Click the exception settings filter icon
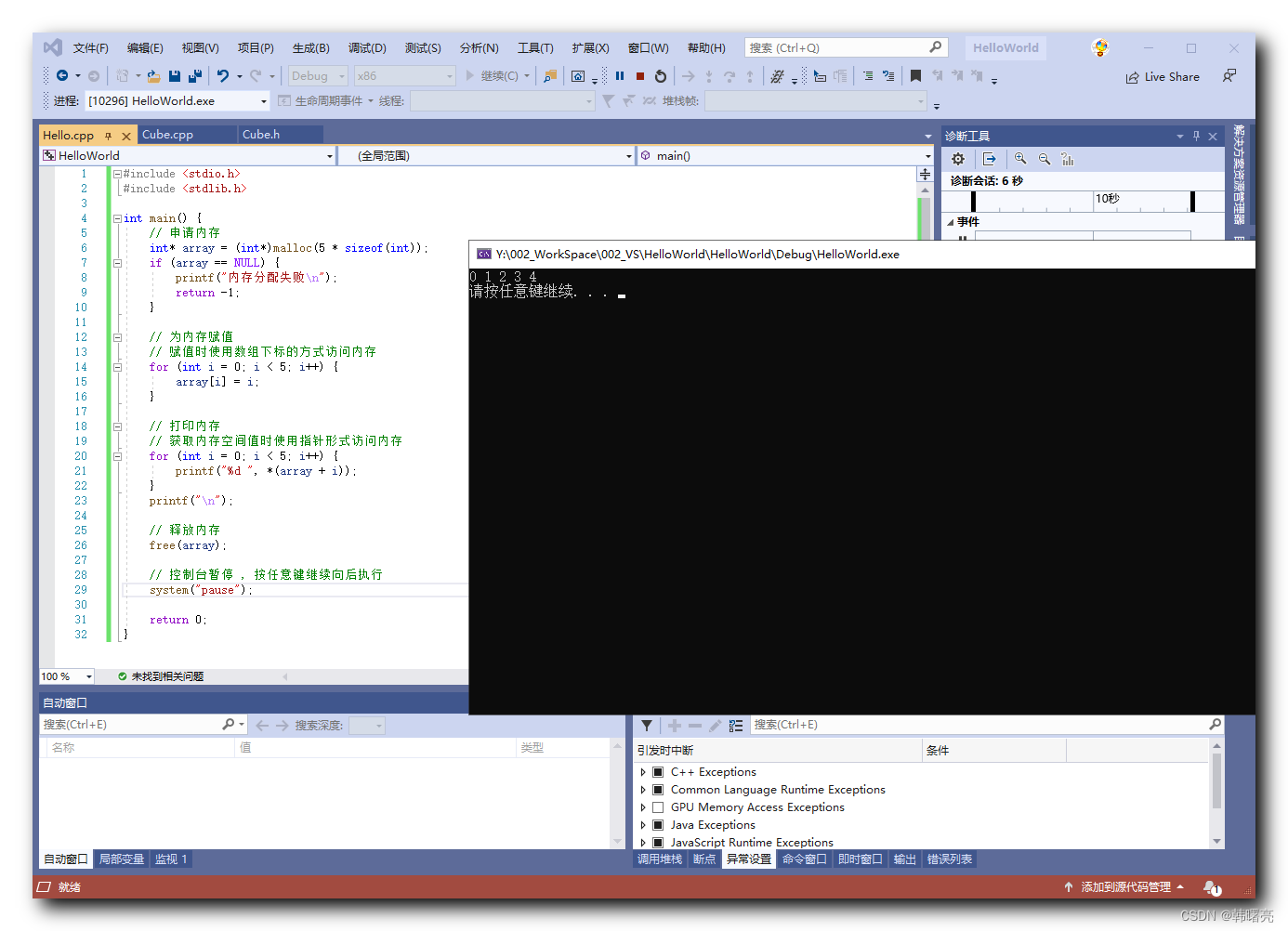This screenshot has height=931, width=1288. click(x=647, y=726)
